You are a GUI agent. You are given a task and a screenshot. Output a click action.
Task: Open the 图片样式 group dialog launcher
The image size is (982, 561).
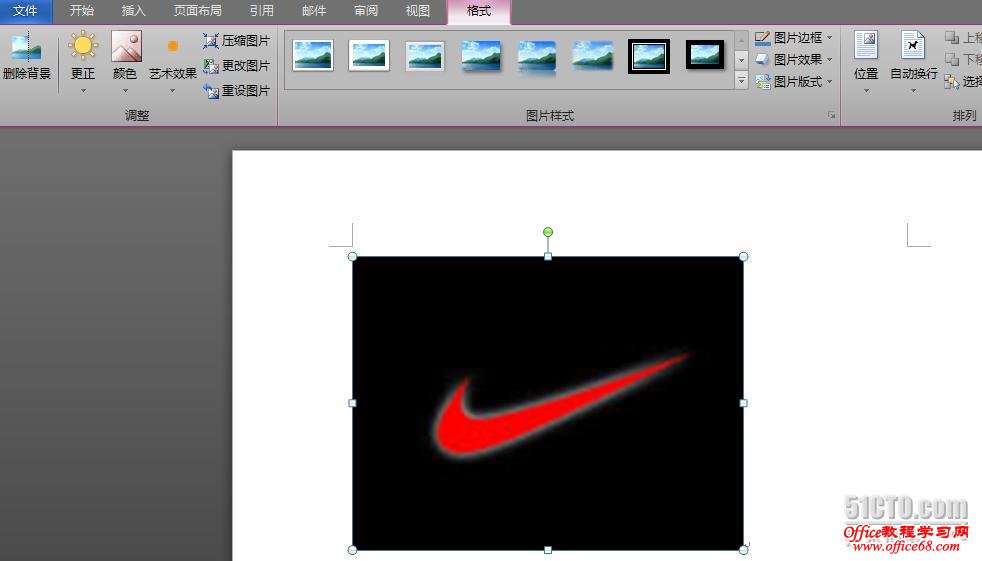pyautogui.click(x=832, y=115)
